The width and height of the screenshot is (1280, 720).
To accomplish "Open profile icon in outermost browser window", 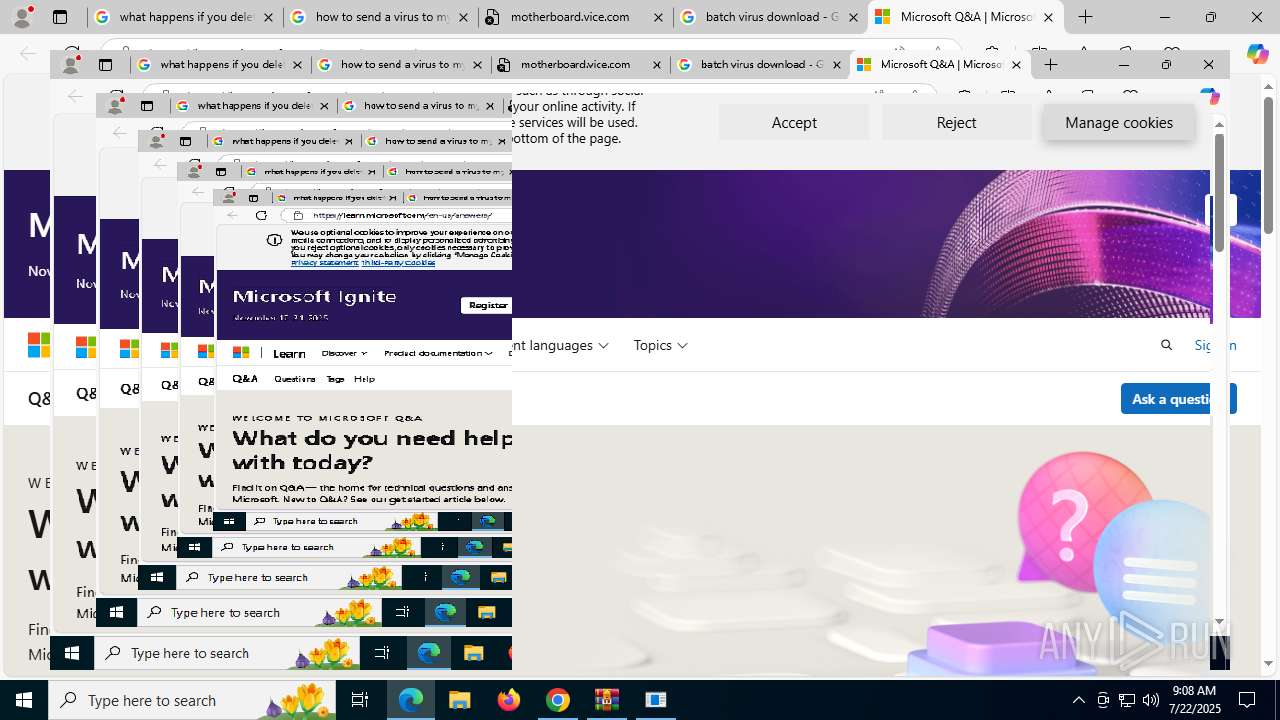I will pos(22,17).
